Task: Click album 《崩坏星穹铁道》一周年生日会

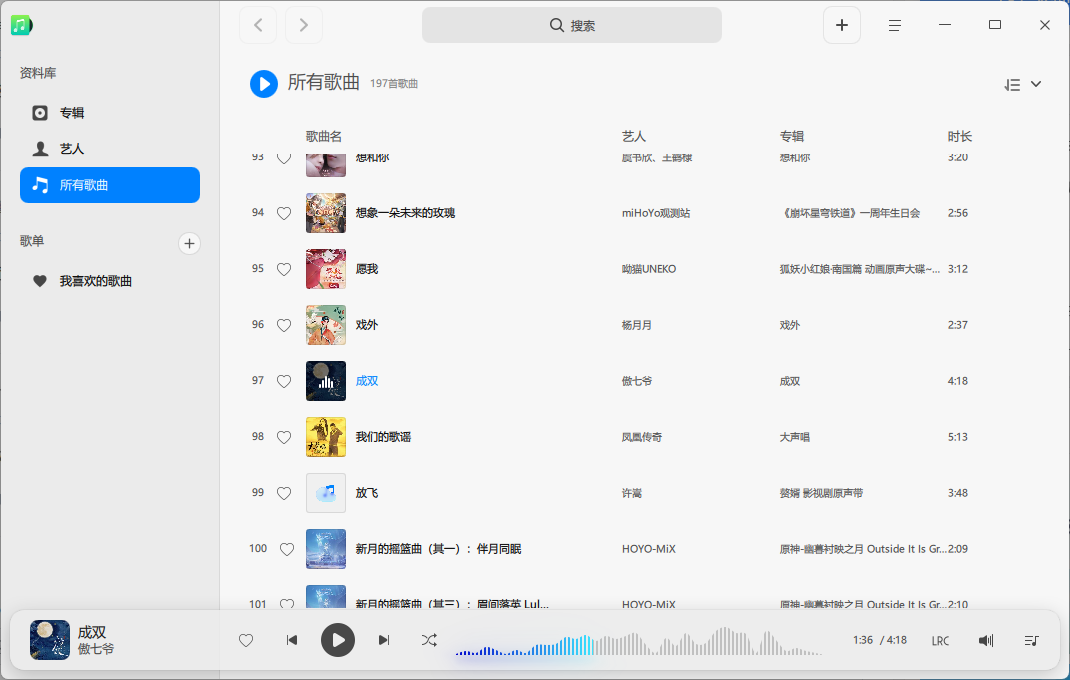Action: [x=850, y=213]
